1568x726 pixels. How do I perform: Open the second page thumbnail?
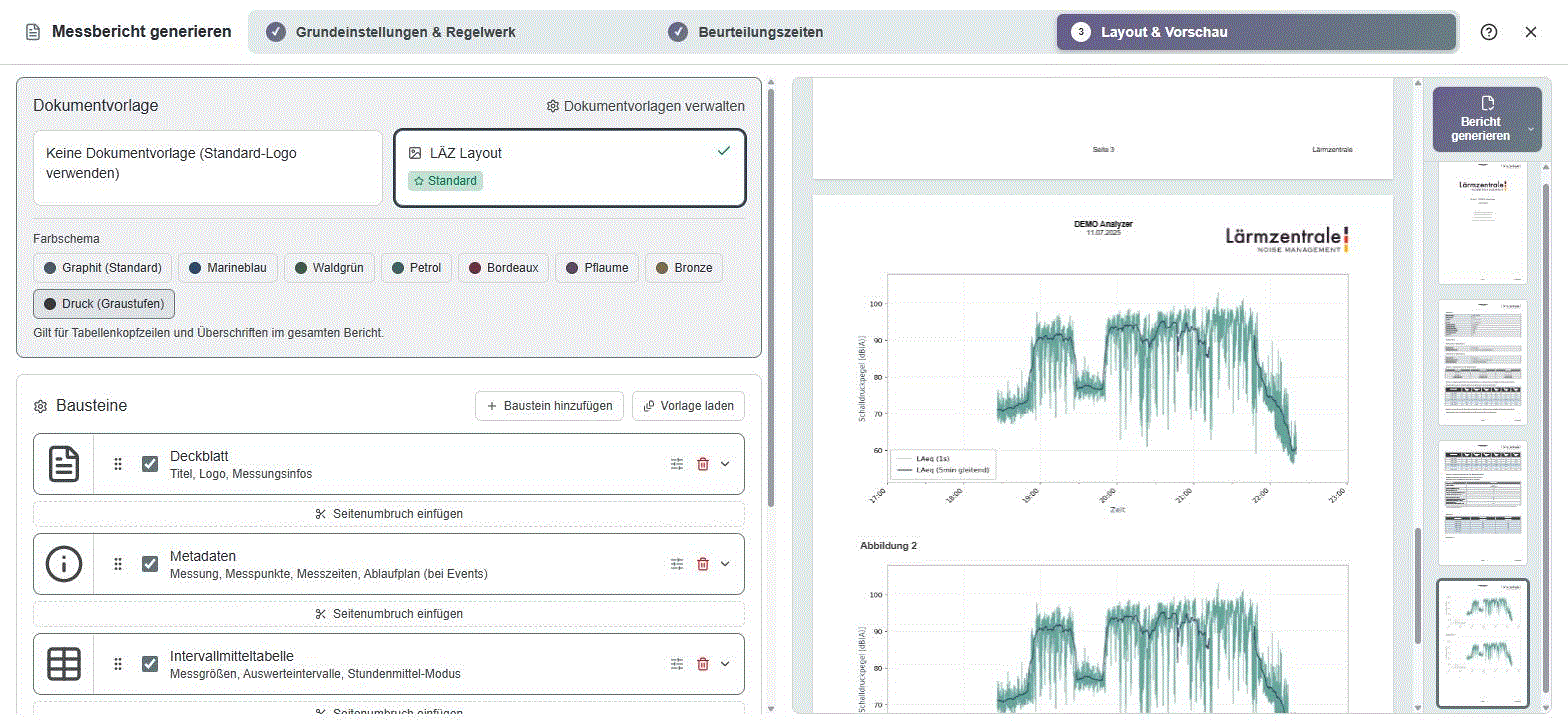point(1482,362)
